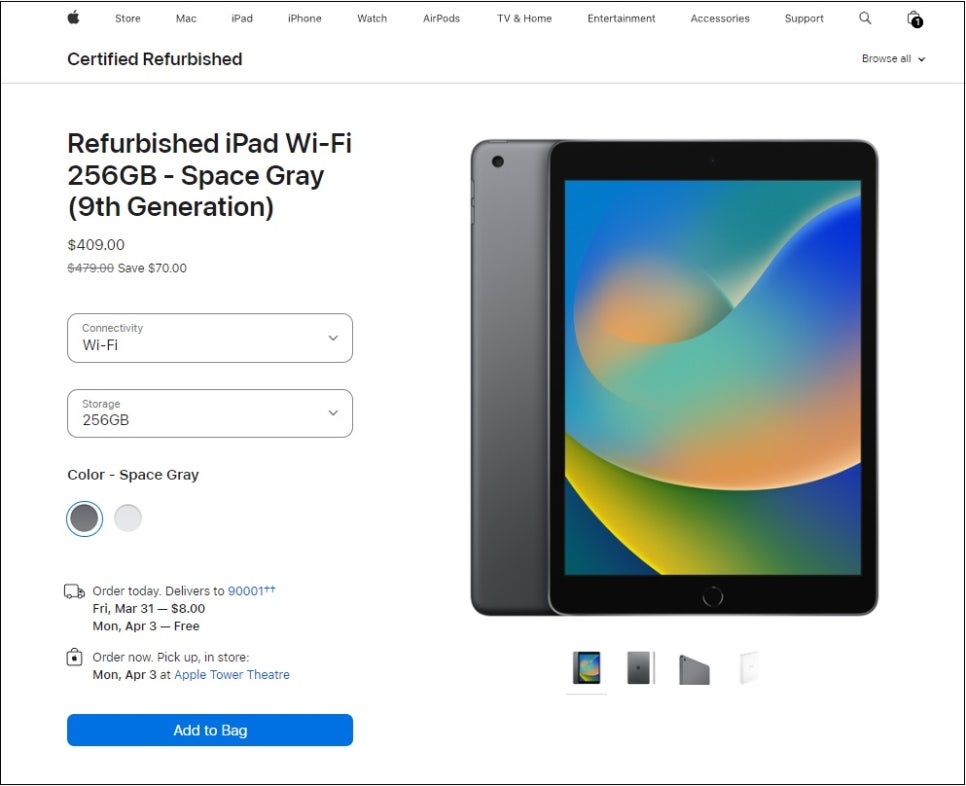Show the back view iPad thumbnail

pos(641,668)
